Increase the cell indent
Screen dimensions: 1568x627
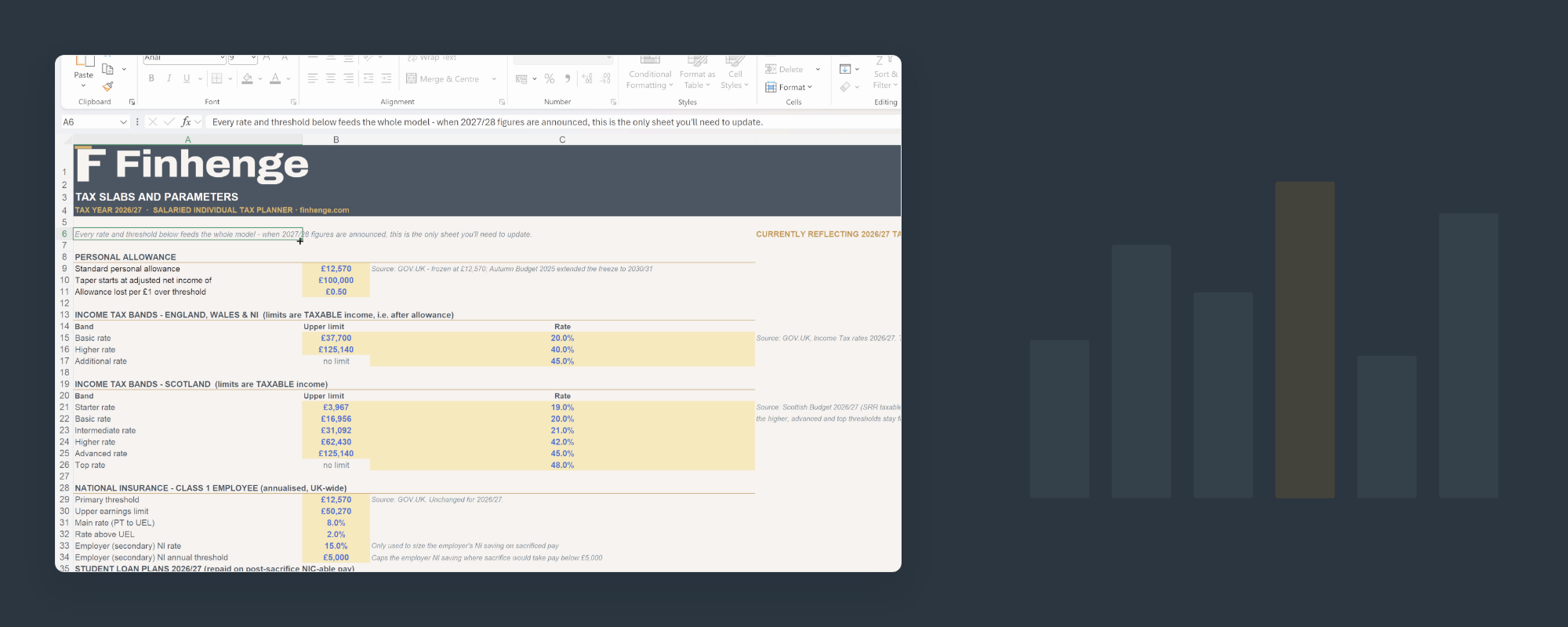(x=387, y=78)
